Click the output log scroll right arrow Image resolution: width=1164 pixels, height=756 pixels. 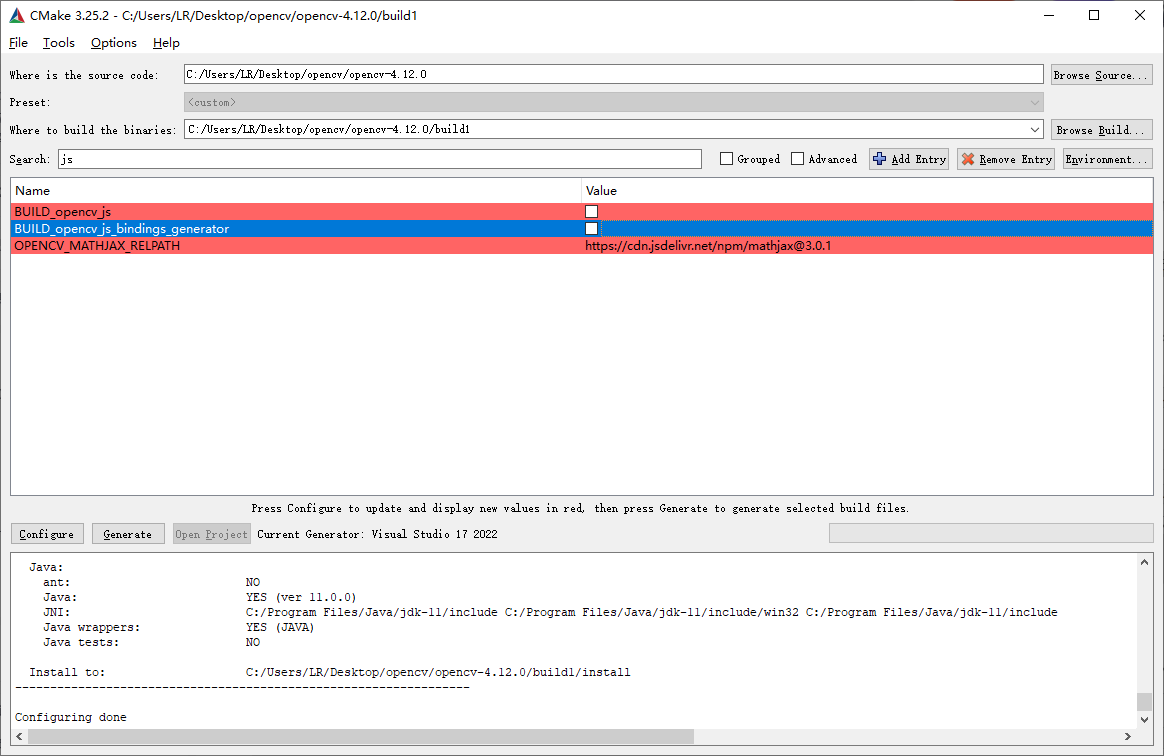coord(1128,736)
